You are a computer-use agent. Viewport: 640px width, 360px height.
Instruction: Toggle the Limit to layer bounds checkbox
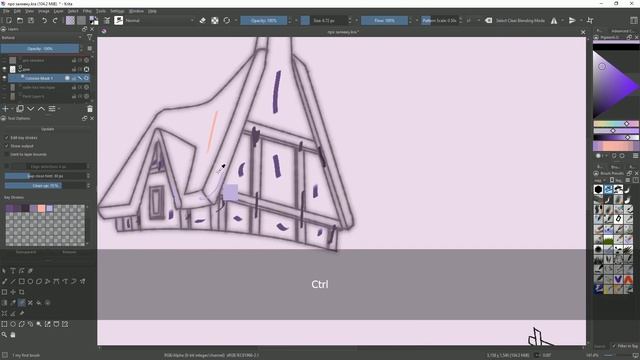click(x=7, y=155)
